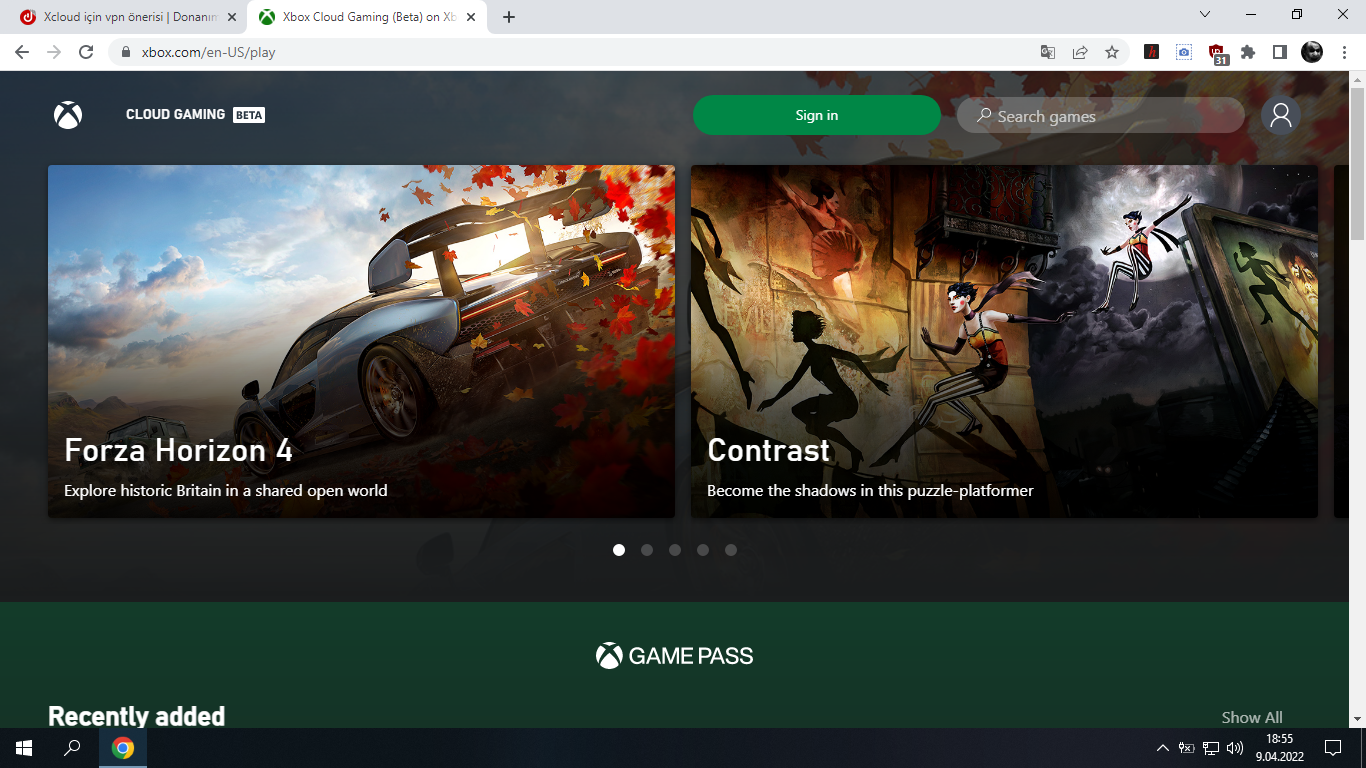Reload the xbox.com page

[86, 52]
